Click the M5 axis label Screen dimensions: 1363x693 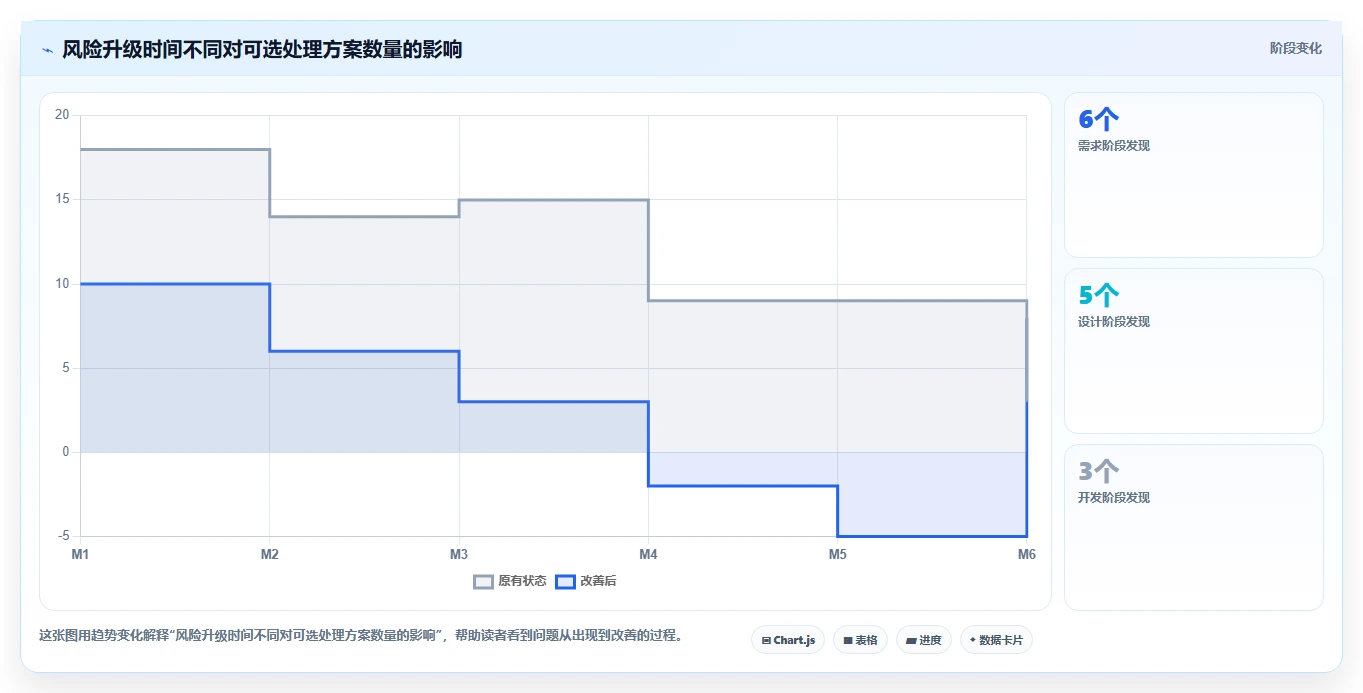click(837, 553)
